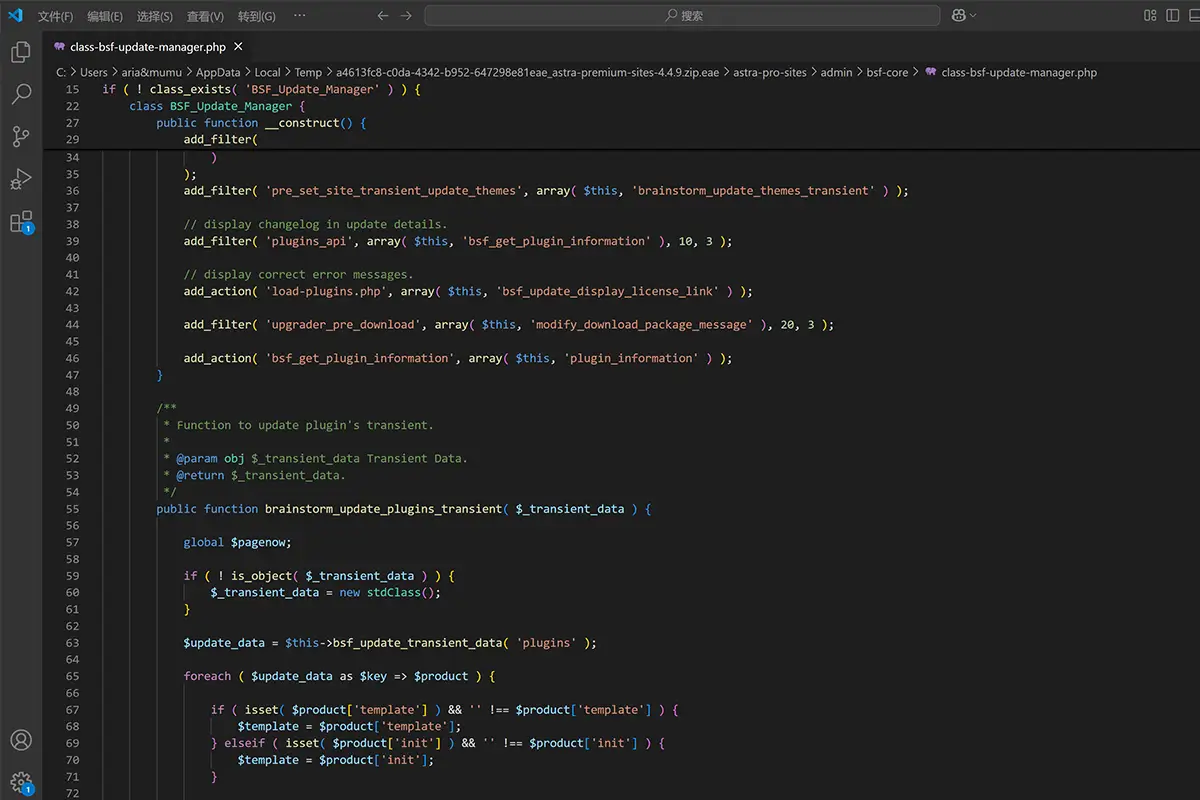The height and width of the screenshot is (800, 1200).
Task: Open the 选择(S) menu
Action: 155,16
